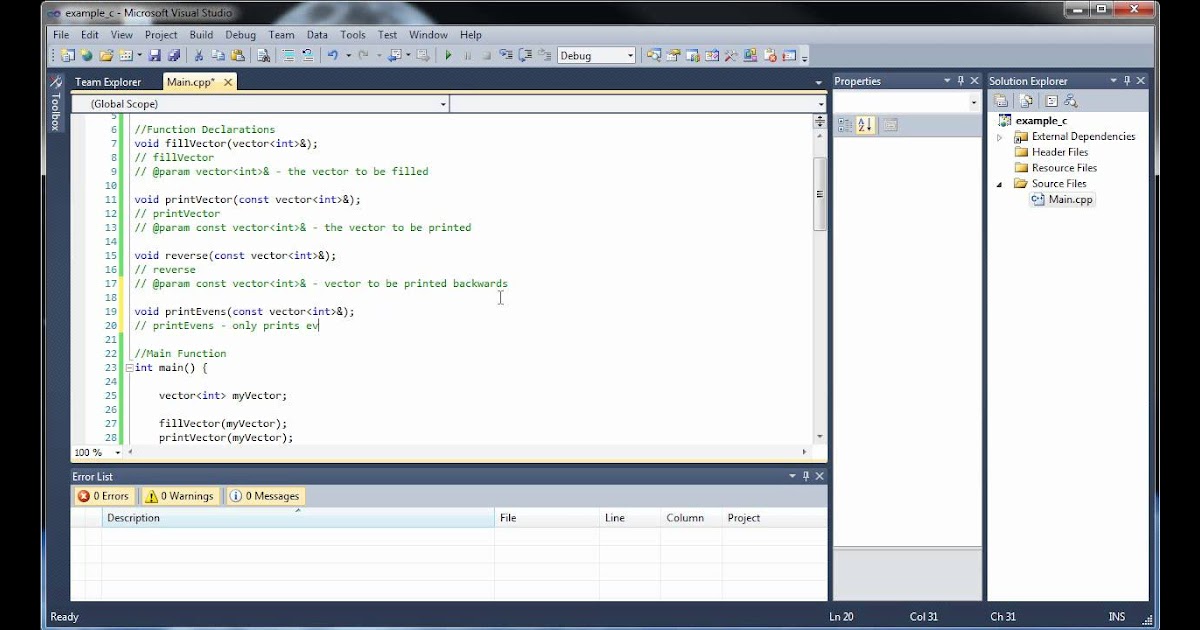Switch Properties to Categorized view
This screenshot has height=630, width=1200.
pyautogui.click(x=844, y=125)
